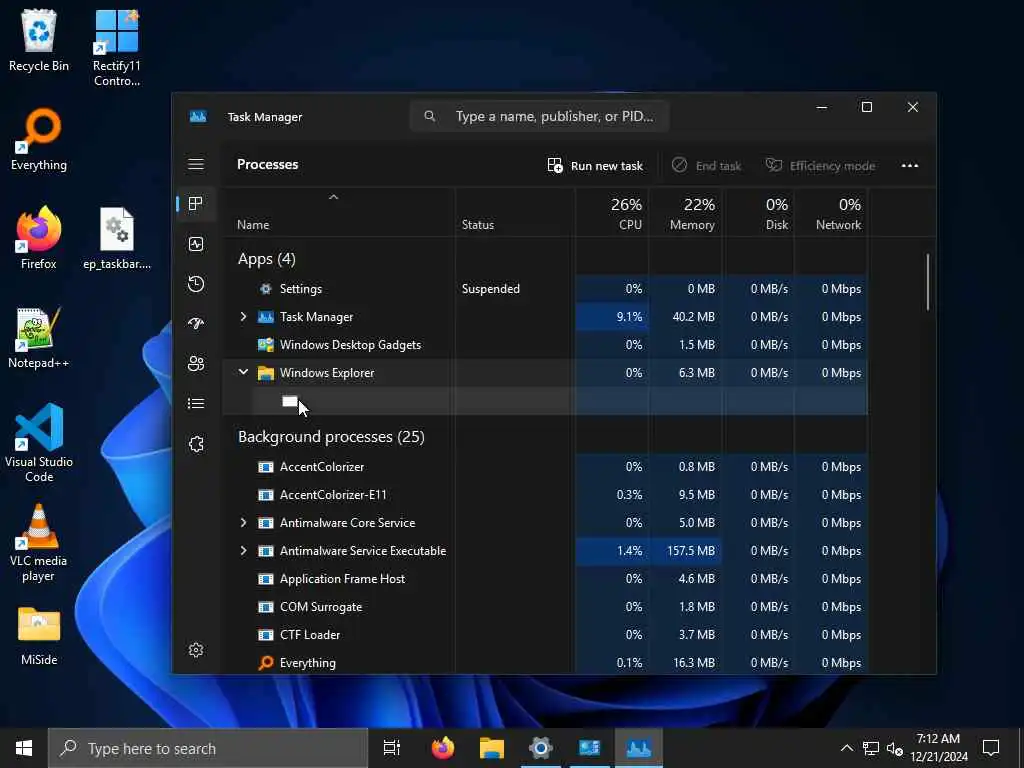
Task: Select the Notepad++ desktop shortcut
Action: tap(39, 338)
